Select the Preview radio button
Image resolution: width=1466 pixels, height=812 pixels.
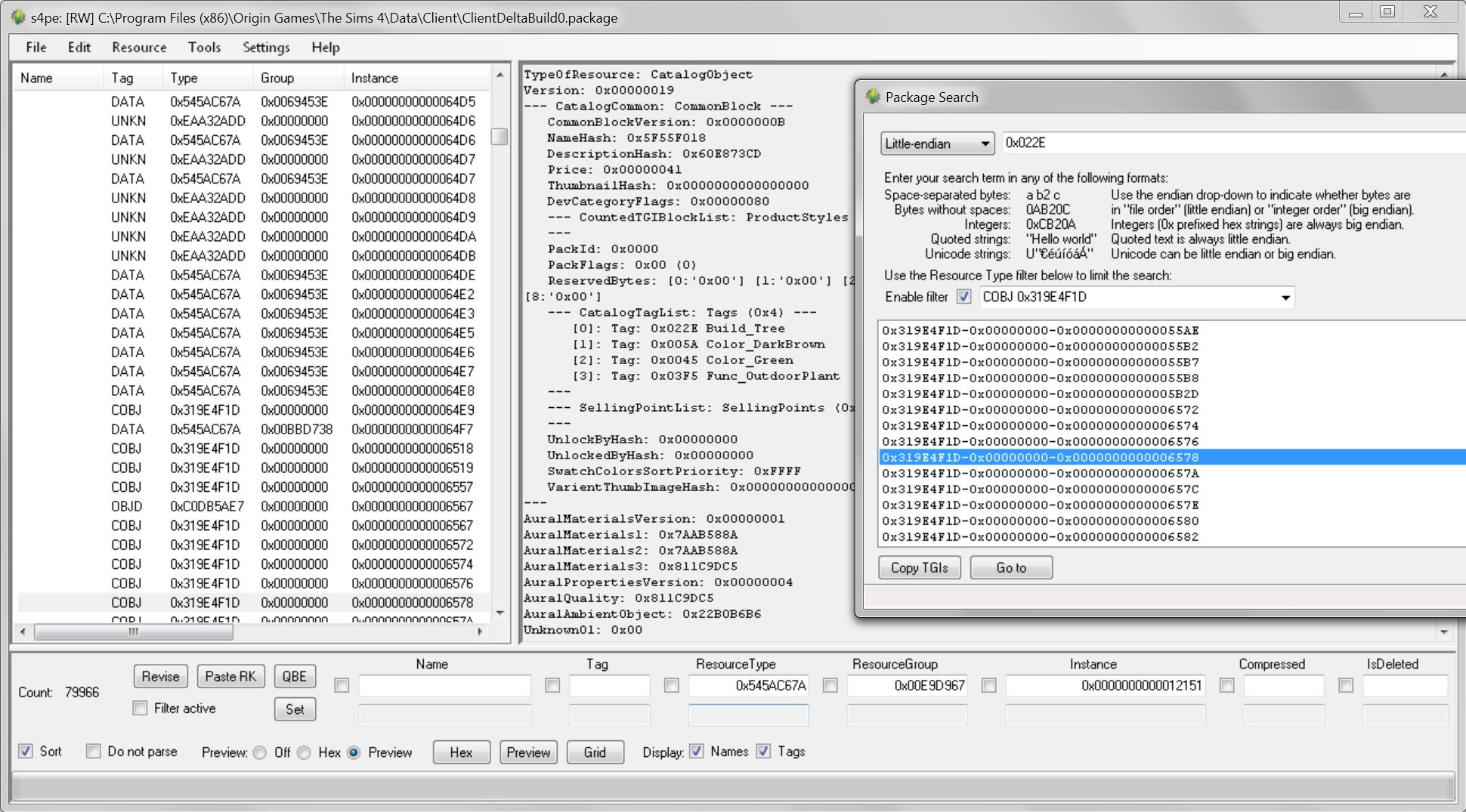coord(354,752)
